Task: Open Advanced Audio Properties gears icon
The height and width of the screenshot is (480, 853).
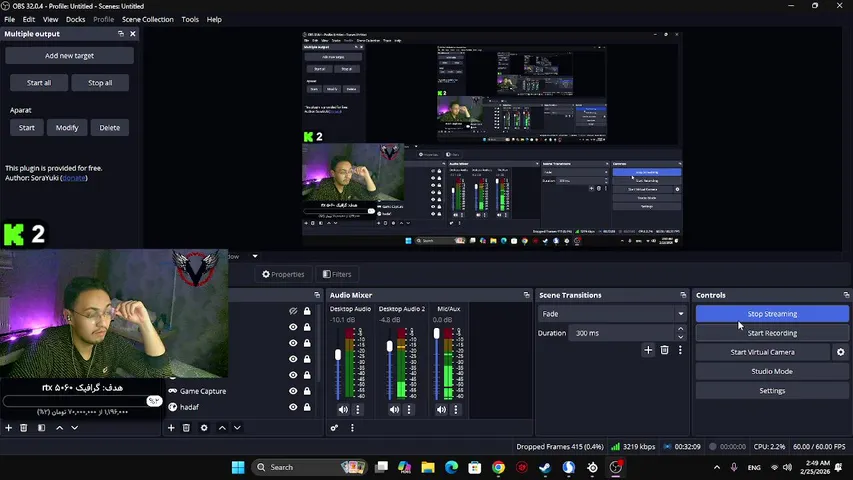Action: coord(335,428)
